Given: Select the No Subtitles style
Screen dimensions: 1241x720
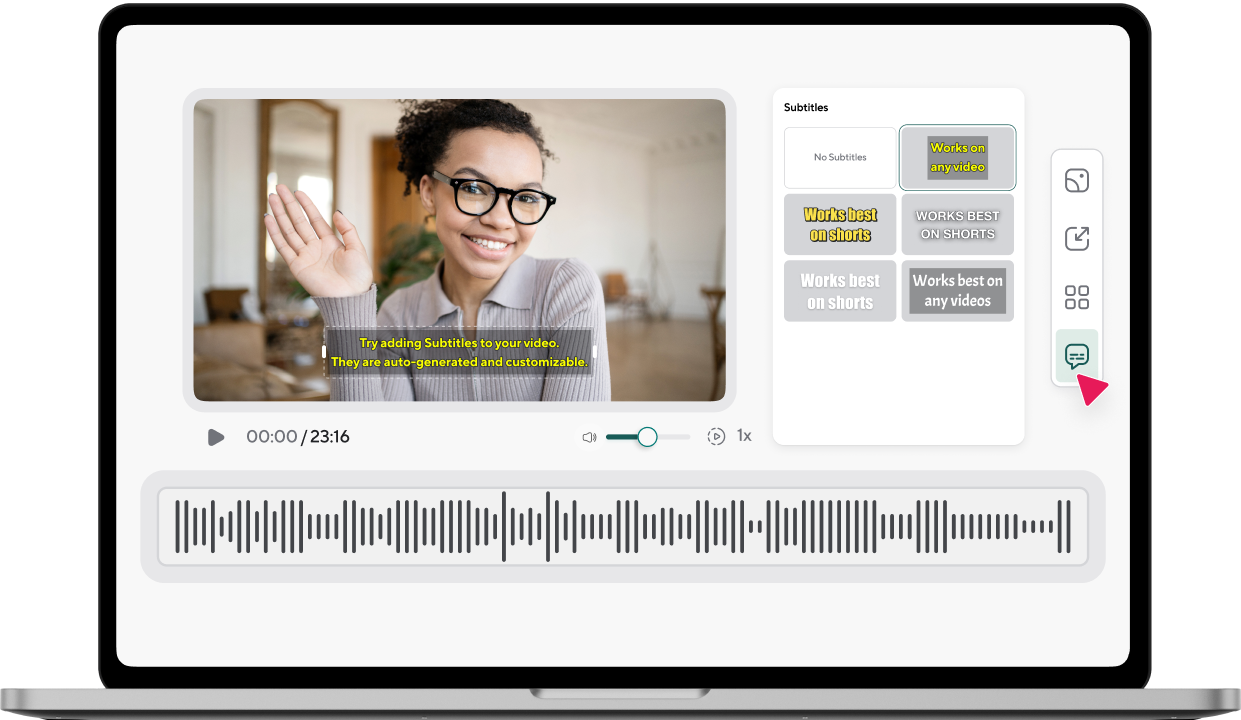Looking at the screenshot, I should 840,157.
